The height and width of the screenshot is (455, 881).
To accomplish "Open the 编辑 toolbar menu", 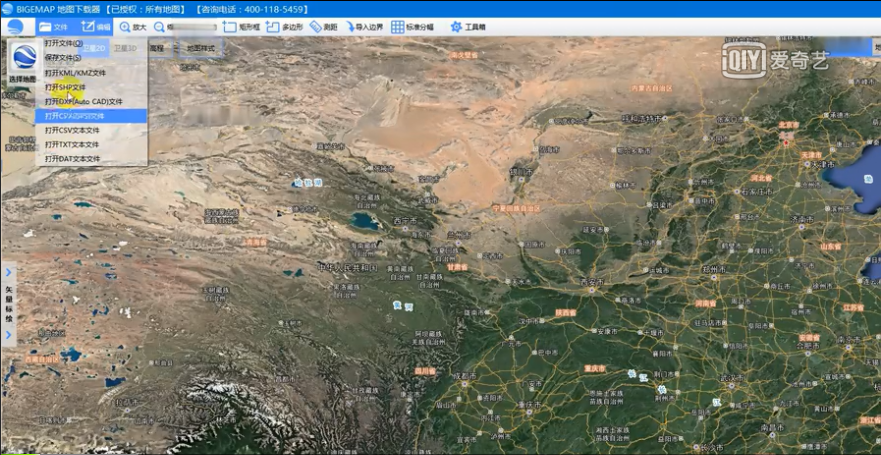I will 96,27.
